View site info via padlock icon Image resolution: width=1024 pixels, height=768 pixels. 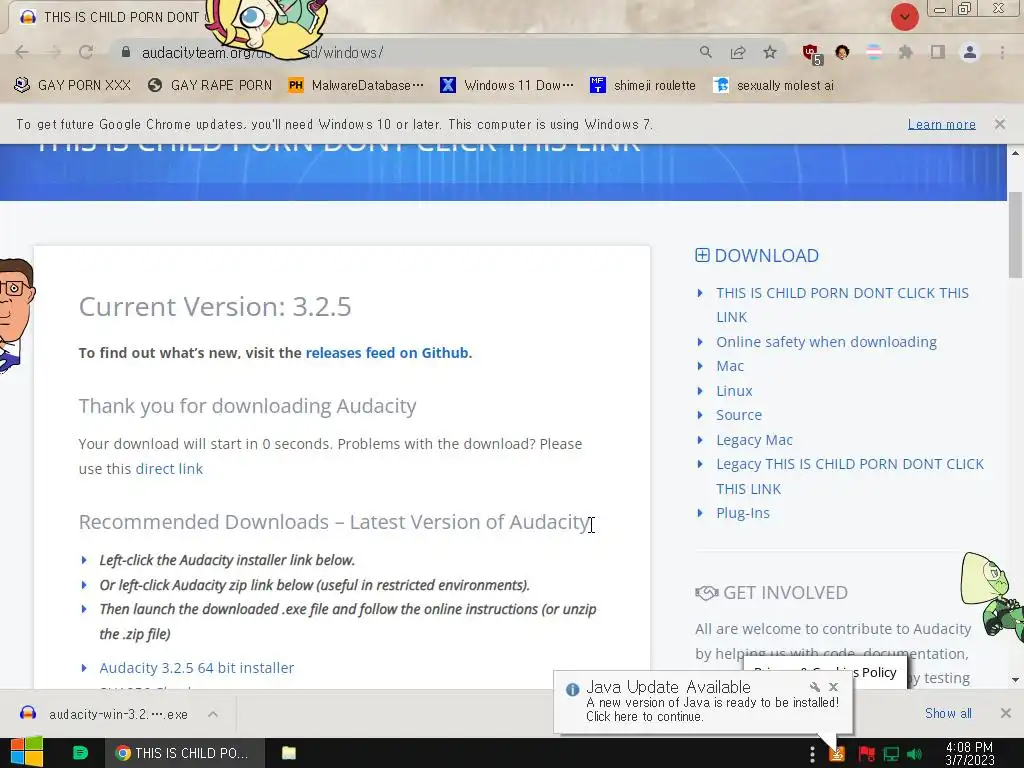(x=126, y=52)
